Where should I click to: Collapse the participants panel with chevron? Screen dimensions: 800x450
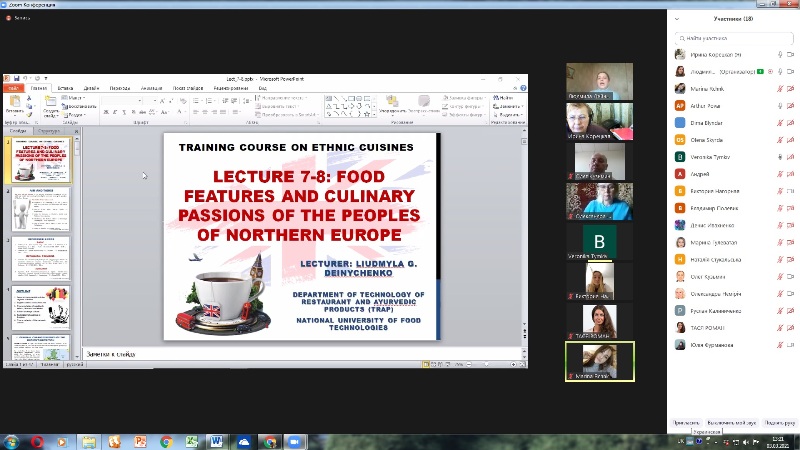click(677, 19)
